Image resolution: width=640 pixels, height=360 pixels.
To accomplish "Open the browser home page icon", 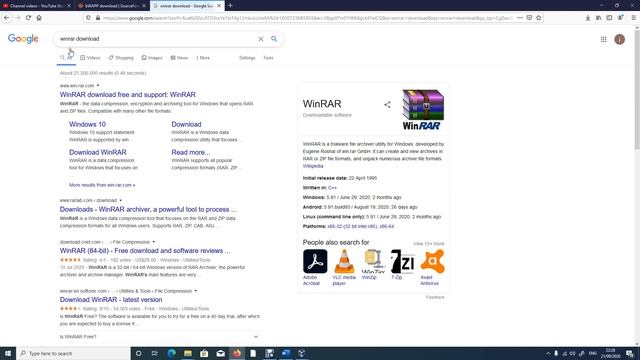I will tap(39, 18).
